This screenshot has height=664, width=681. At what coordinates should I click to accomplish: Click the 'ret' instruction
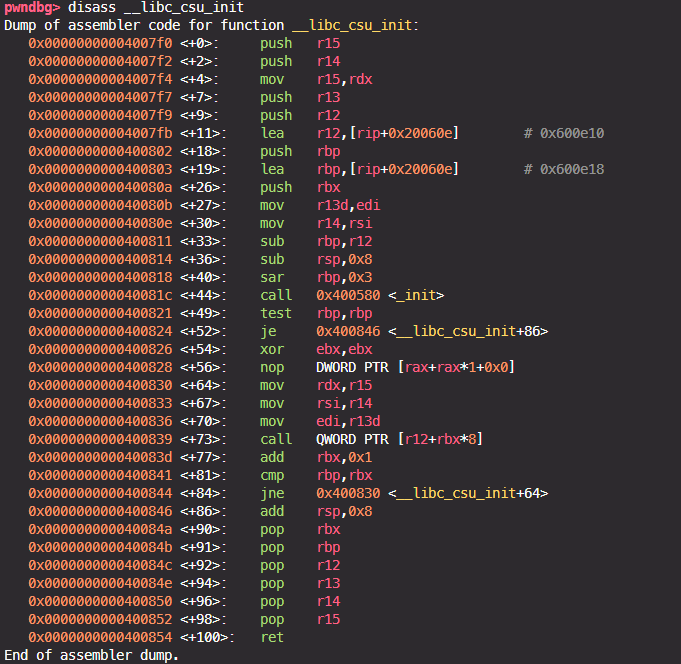coord(272,638)
